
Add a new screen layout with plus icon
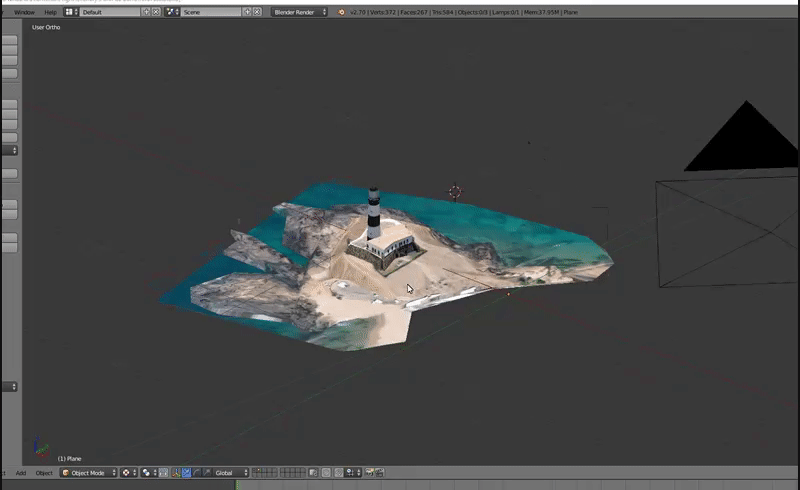(146, 12)
